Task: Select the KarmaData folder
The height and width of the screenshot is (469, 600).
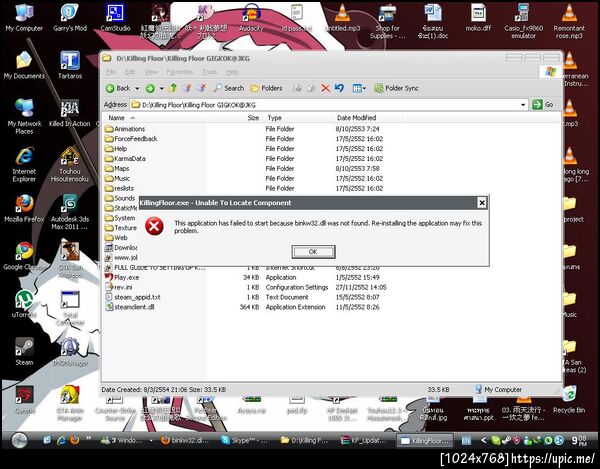Action: coord(126,159)
